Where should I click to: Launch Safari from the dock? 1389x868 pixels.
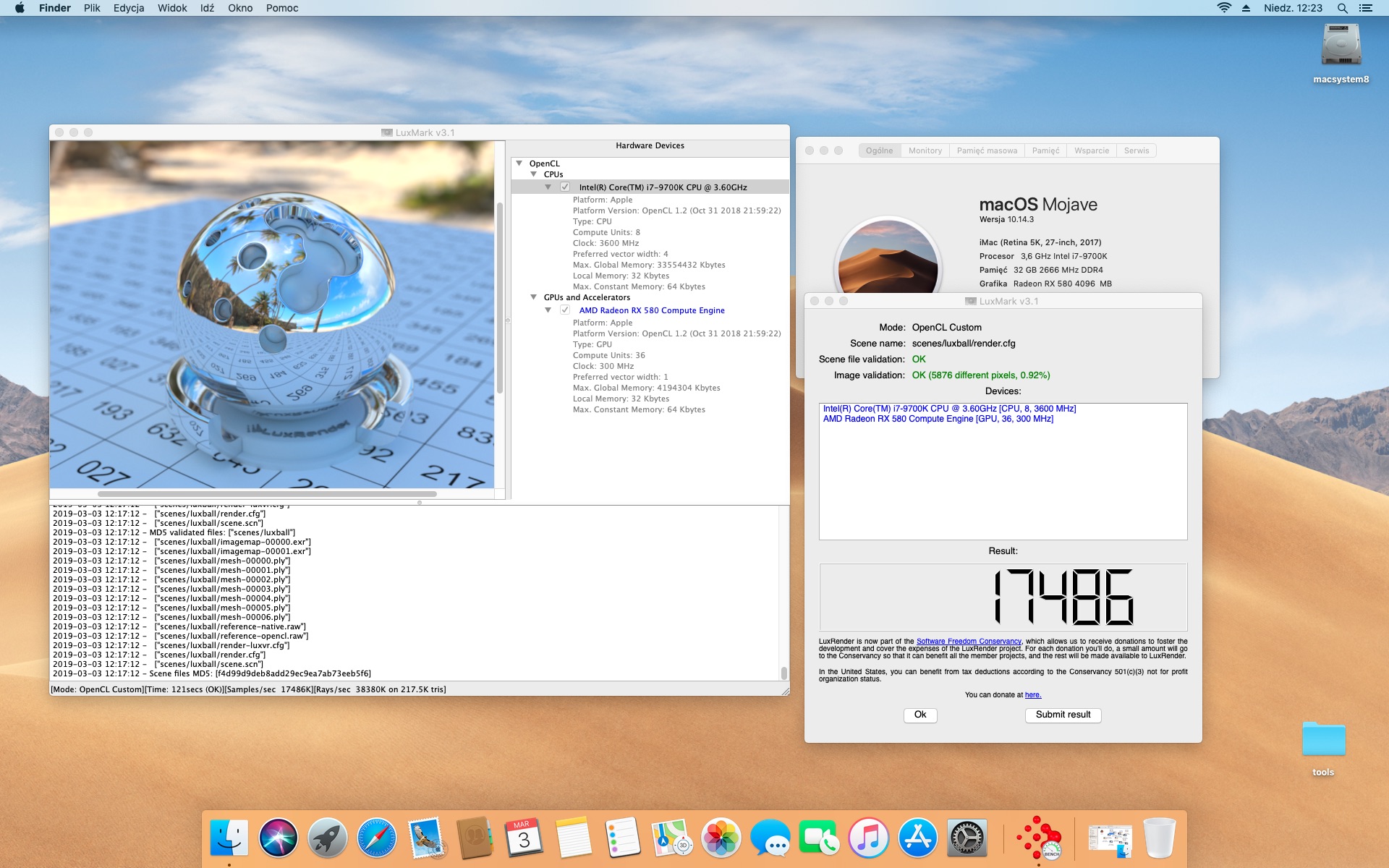coord(377,838)
